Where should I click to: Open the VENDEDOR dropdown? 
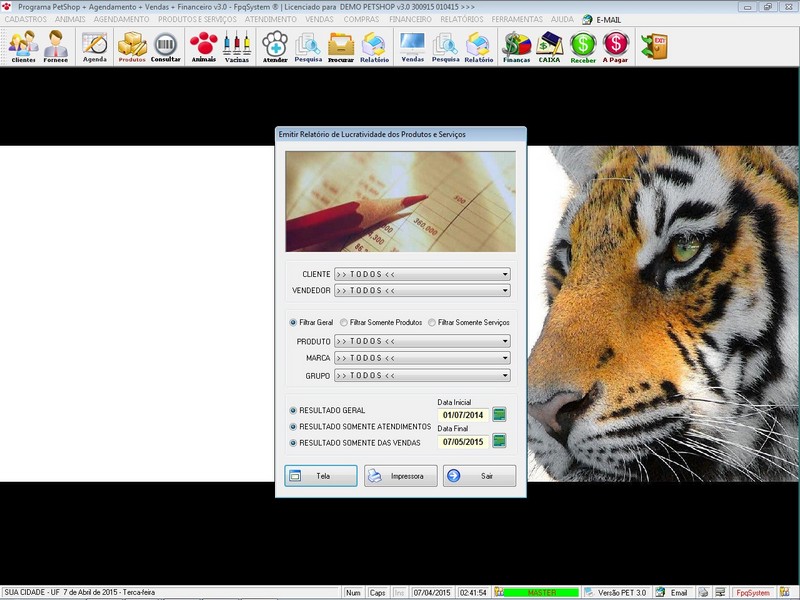pos(505,291)
